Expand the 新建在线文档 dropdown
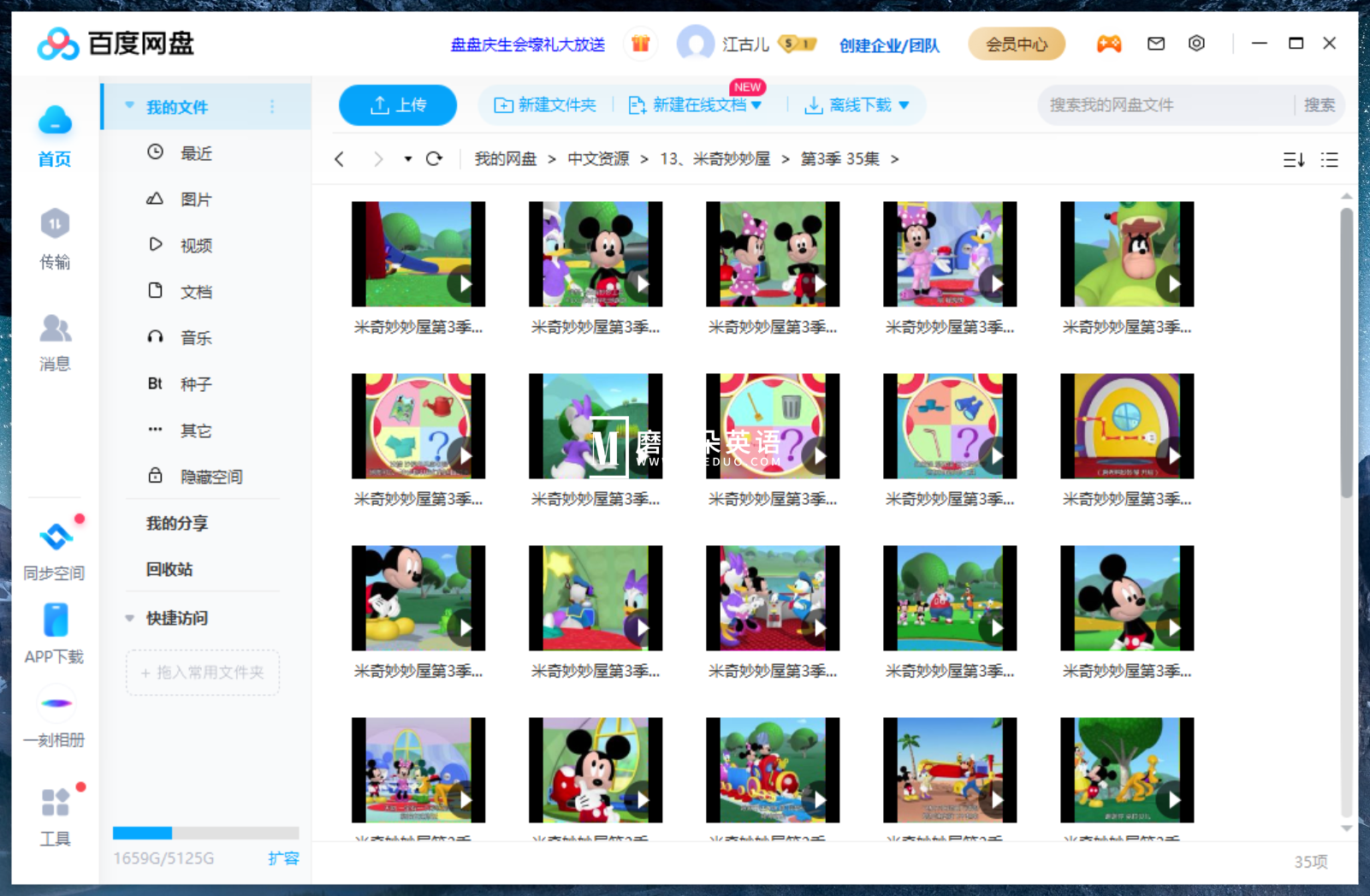Screen dimensions: 1370x896 tap(758, 104)
